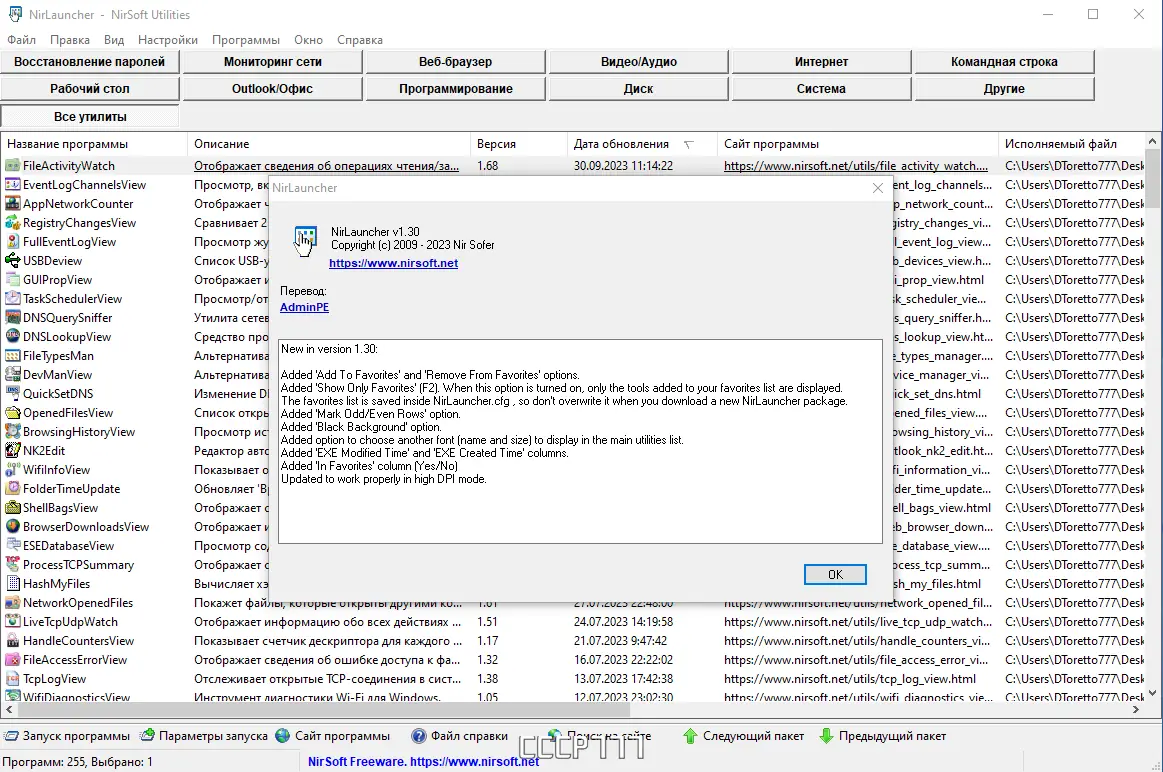Screen dimensions: 1163x772
Task: Click the BrowsingHistoryView icon
Action: (13, 432)
